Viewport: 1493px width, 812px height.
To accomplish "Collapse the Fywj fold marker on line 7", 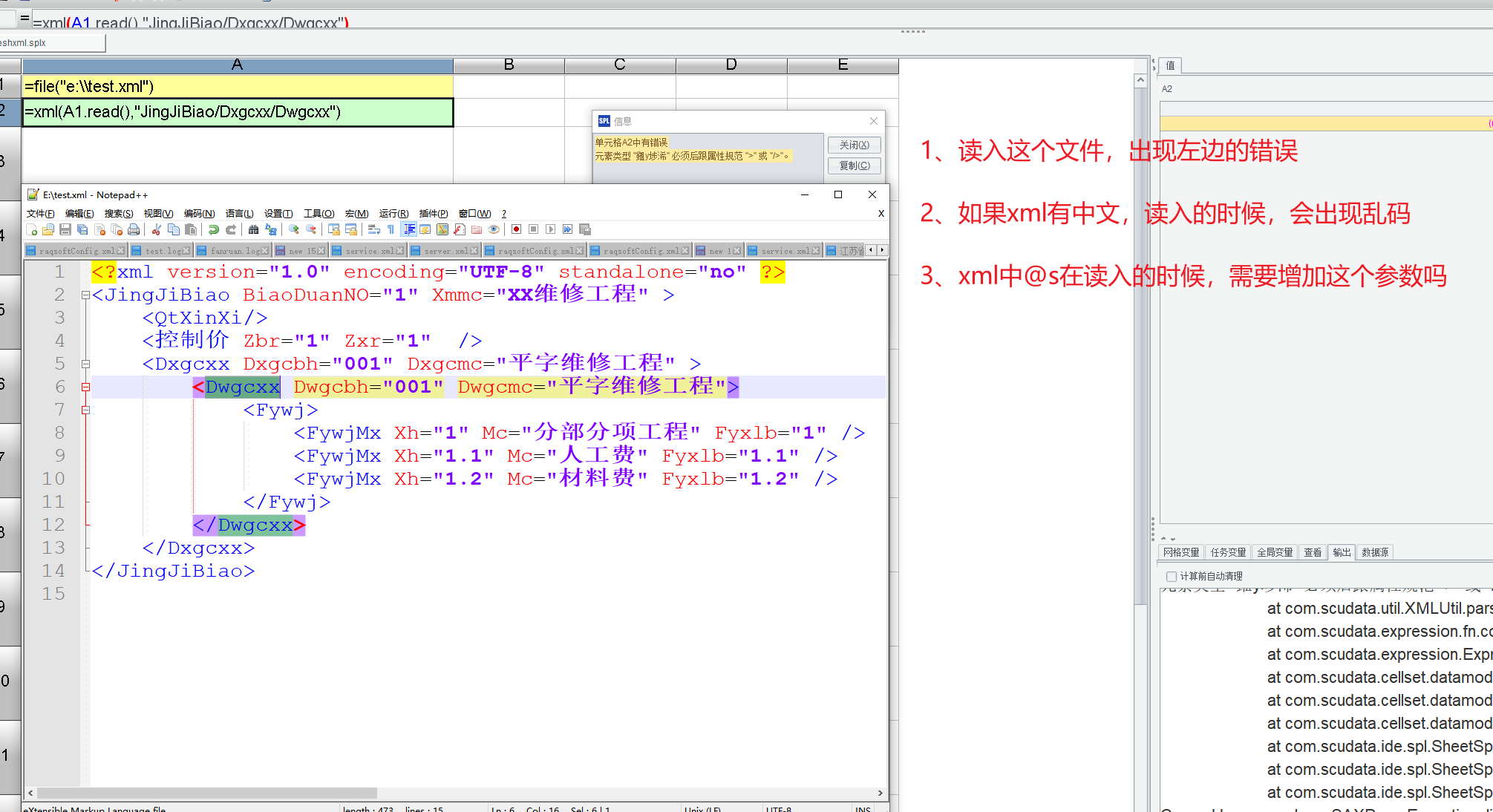I will tap(86, 410).
